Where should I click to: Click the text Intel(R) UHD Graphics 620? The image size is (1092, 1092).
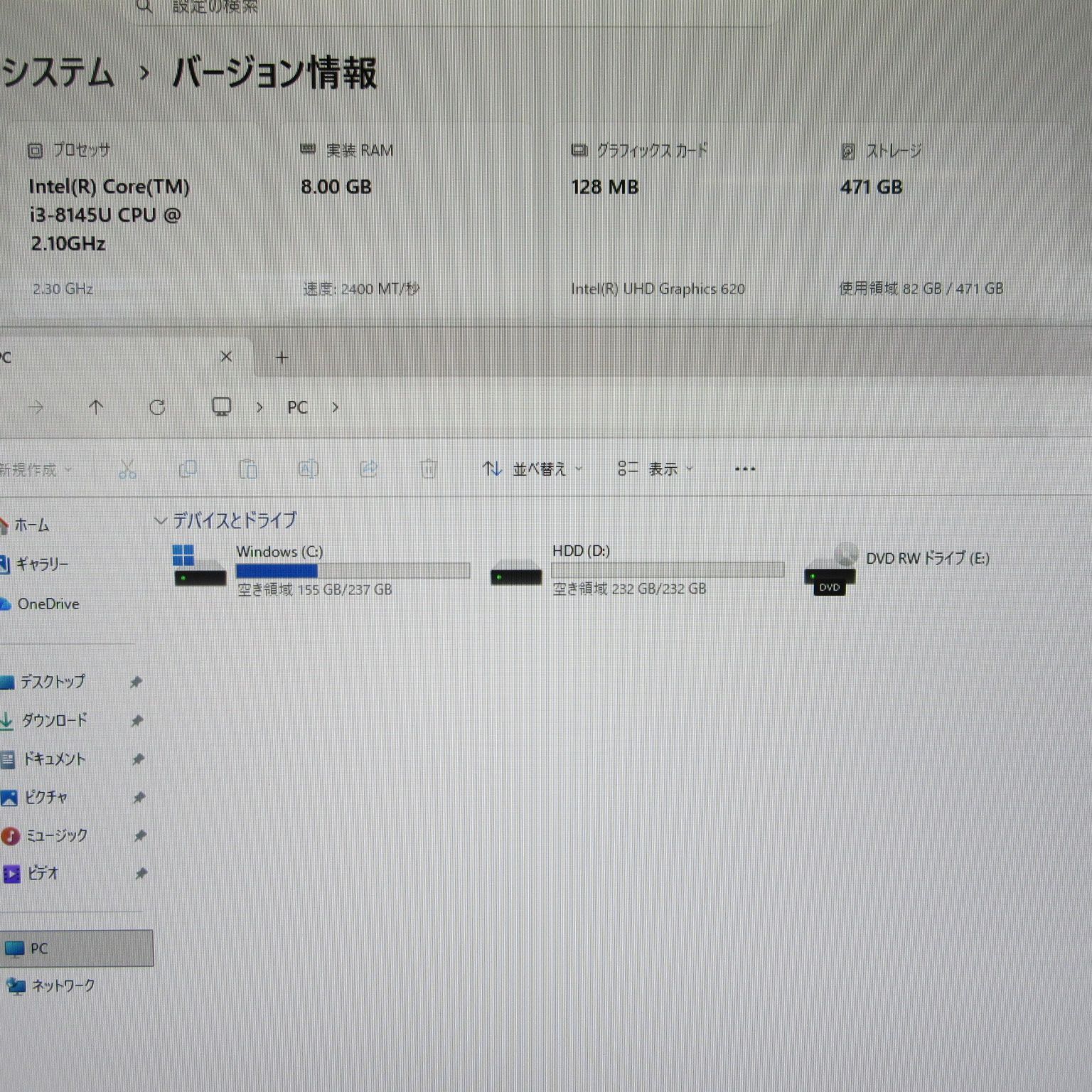click(658, 289)
